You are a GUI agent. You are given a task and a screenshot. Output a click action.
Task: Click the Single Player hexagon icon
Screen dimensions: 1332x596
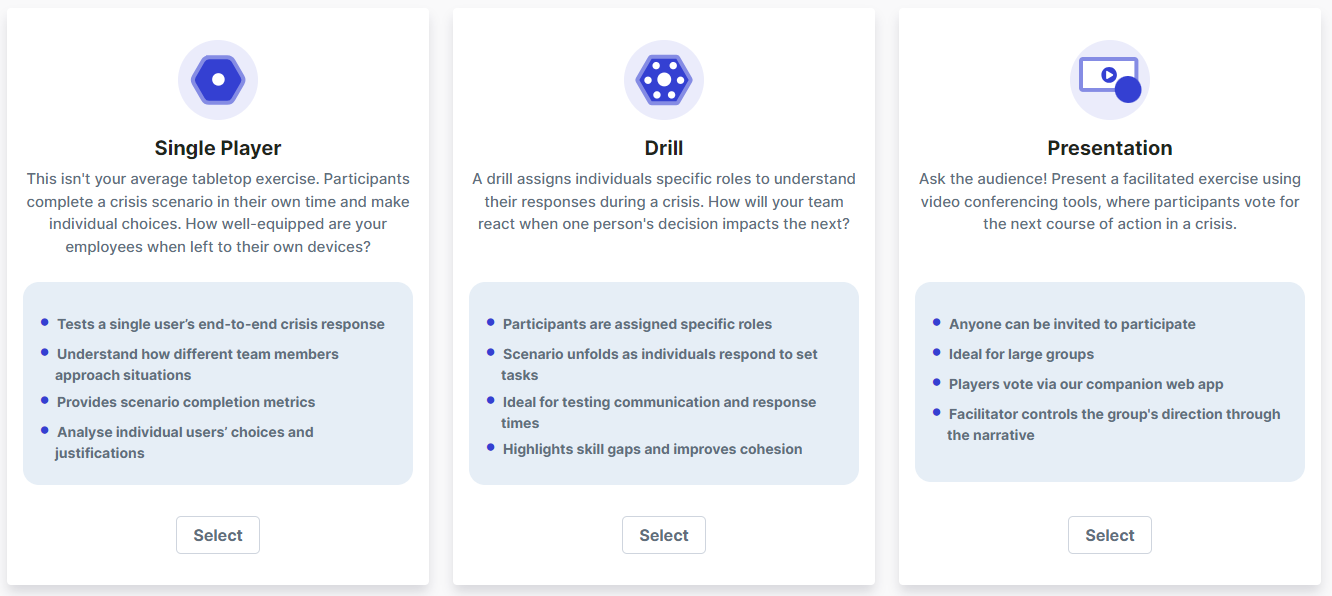pyautogui.click(x=218, y=80)
